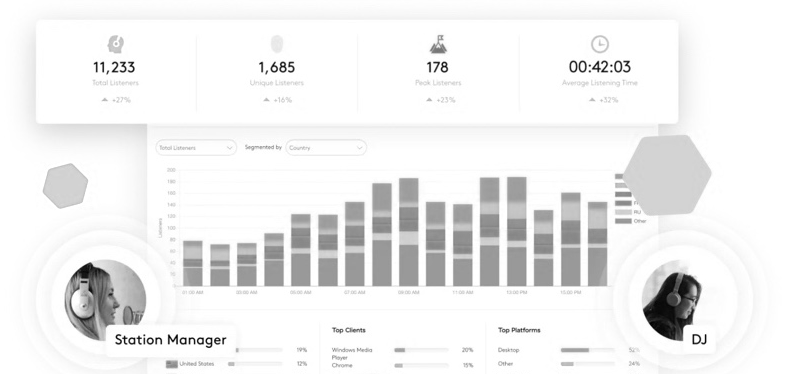Click the Total Listeners +27% trend arrow
Viewport: 787px width, 374px height.
105,100
